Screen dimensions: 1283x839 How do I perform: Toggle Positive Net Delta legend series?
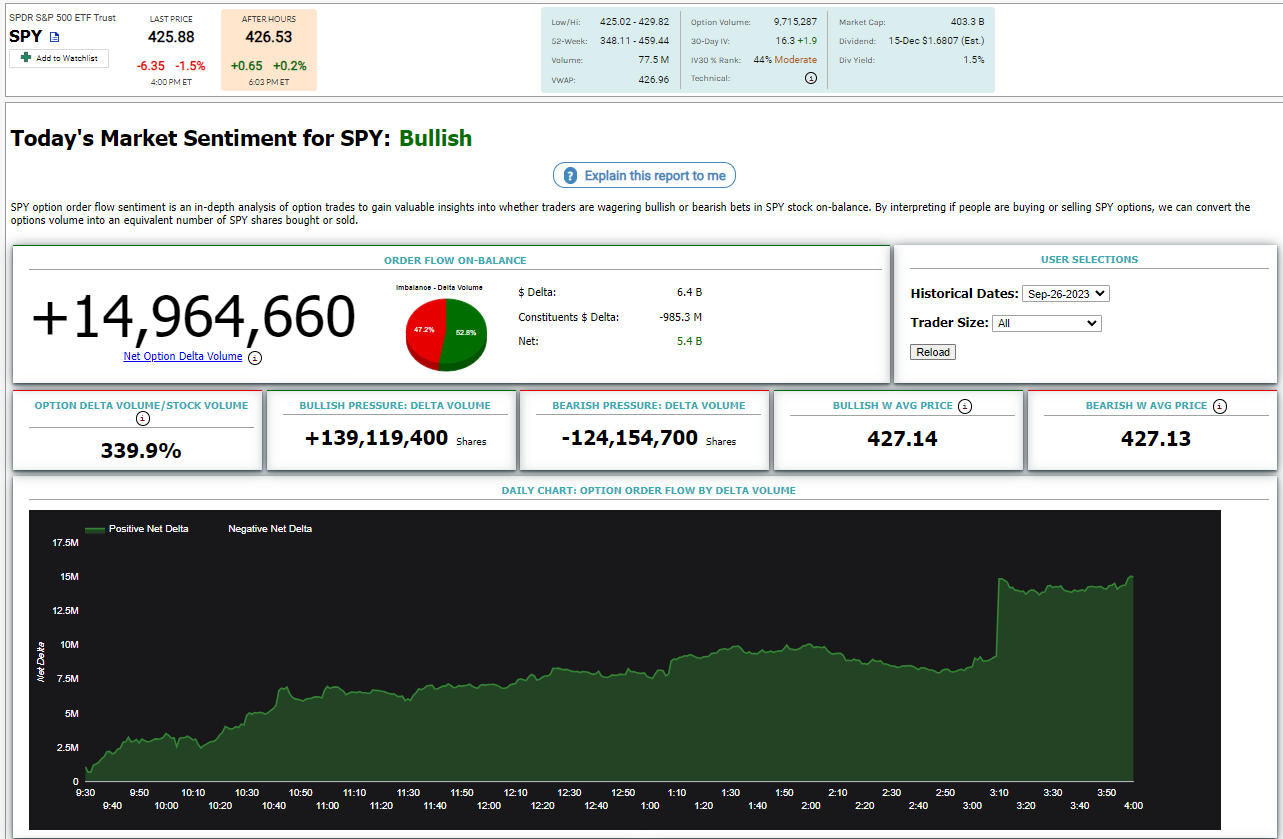(x=137, y=529)
